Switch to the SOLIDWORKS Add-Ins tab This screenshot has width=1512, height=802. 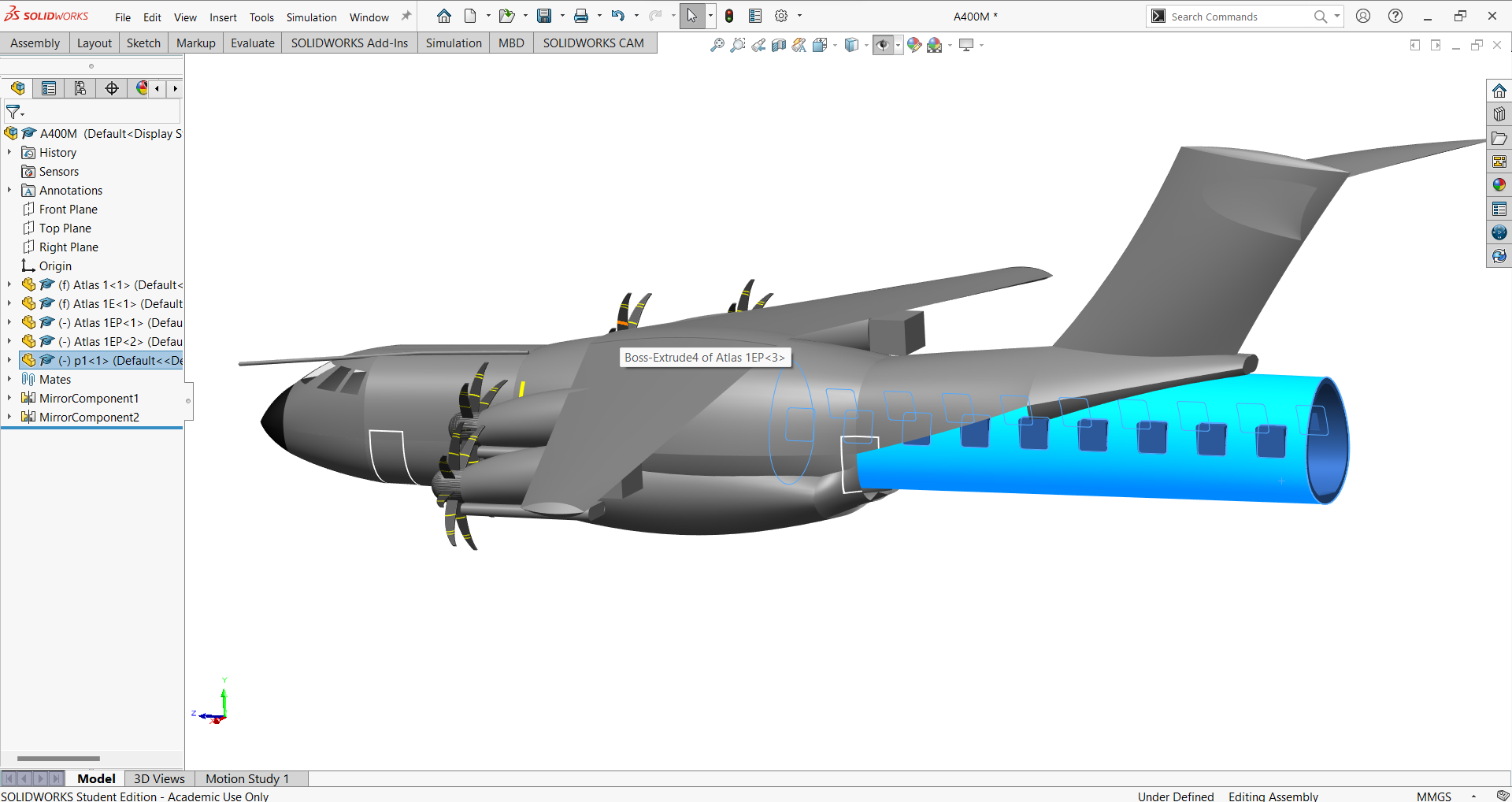coord(350,43)
